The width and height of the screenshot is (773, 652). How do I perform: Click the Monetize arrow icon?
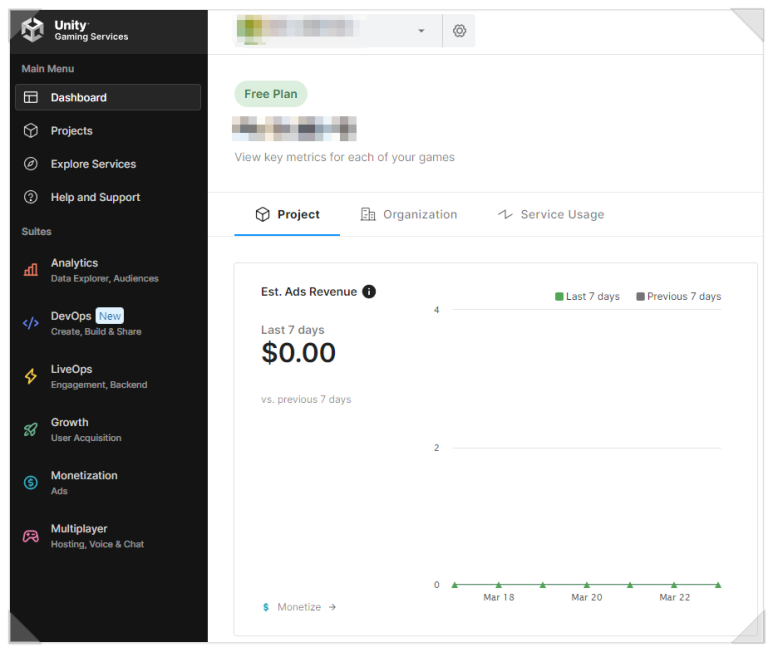click(x=332, y=607)
